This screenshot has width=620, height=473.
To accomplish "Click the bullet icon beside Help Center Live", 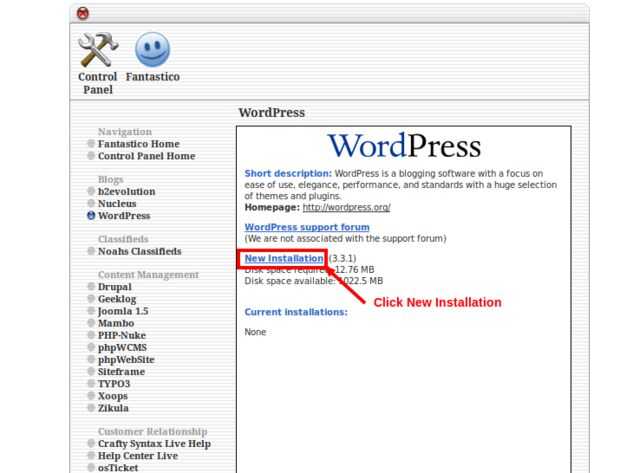I will [x=91, y=456].
